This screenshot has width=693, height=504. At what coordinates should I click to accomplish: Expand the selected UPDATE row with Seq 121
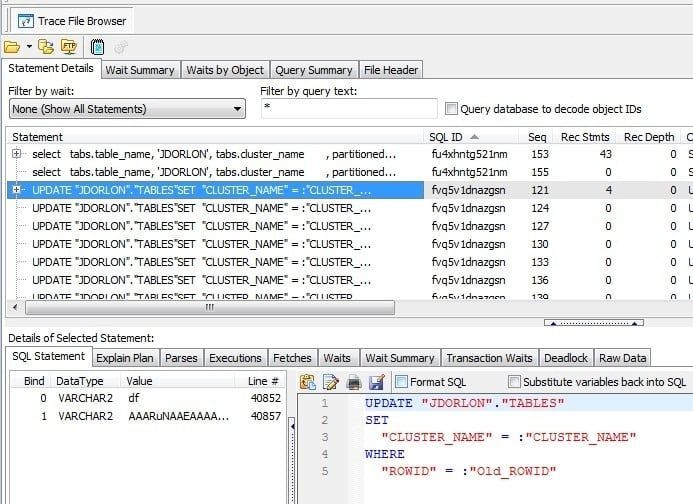pyautogui.click(x=16, y=190)
